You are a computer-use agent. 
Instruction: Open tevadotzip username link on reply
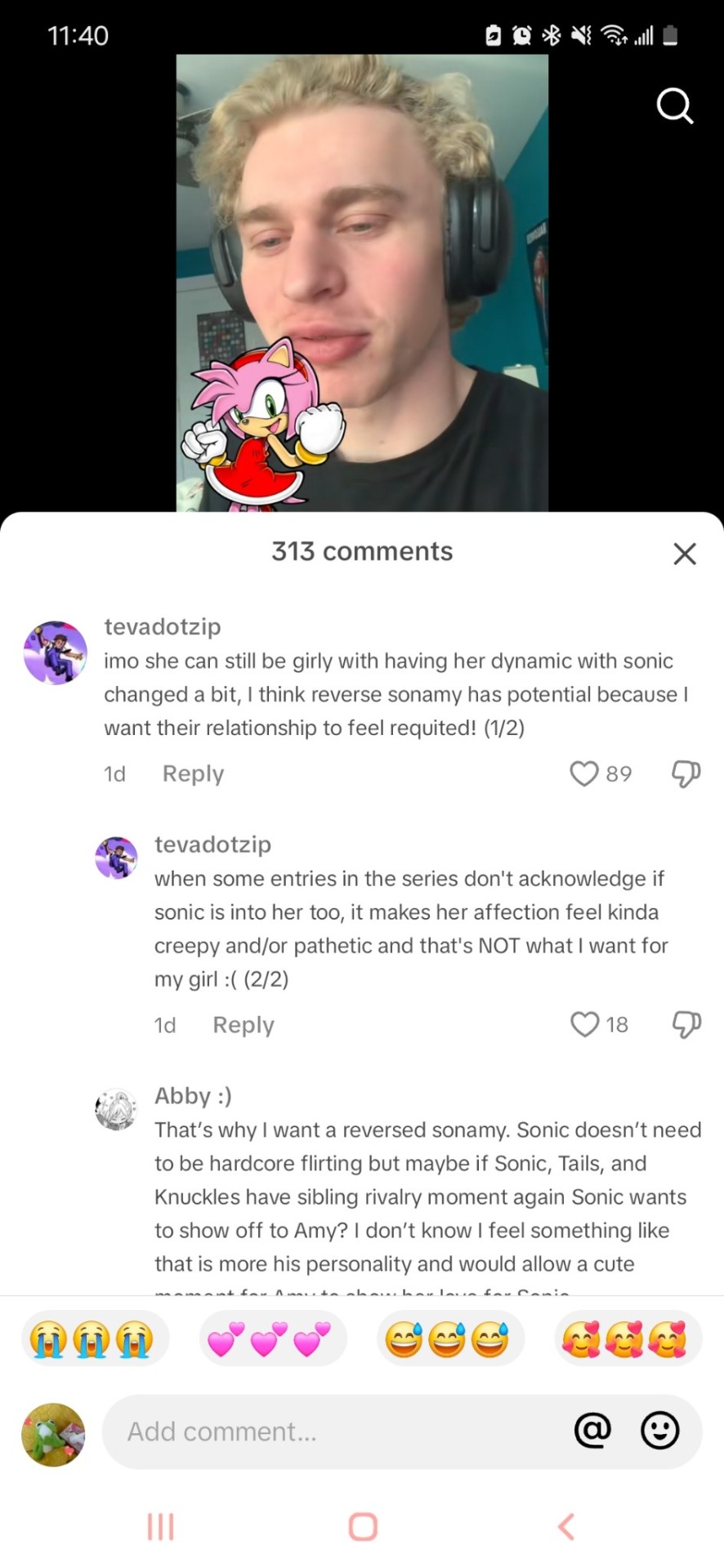click(x=212, y=844)
